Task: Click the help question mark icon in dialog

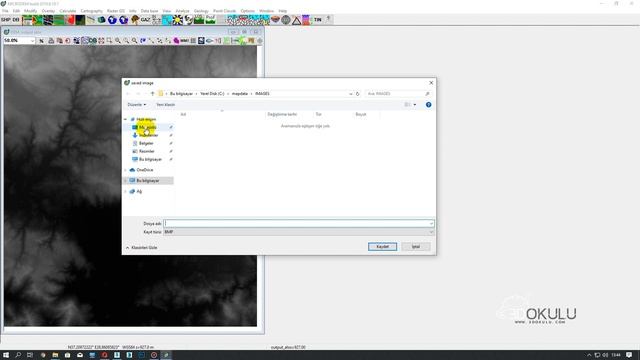Action: 429,105
